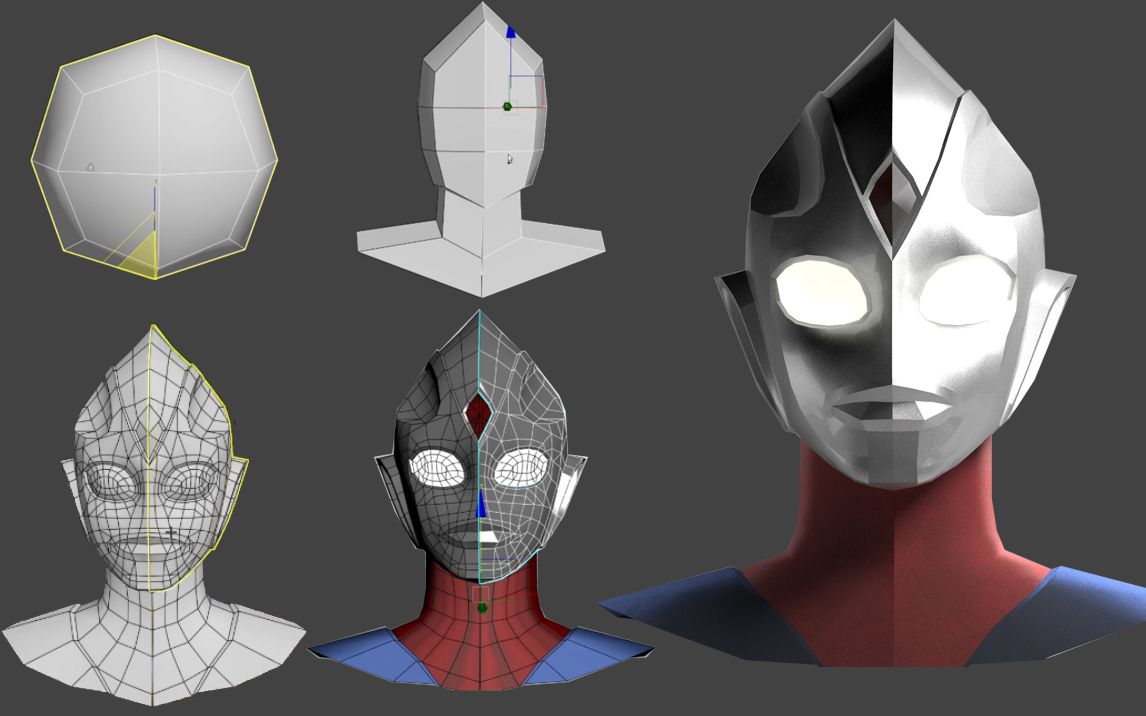Click the blue Z-axis arrow on blocky head gizmo
The height and width of the screenshot is (716, 1146).
511,32
